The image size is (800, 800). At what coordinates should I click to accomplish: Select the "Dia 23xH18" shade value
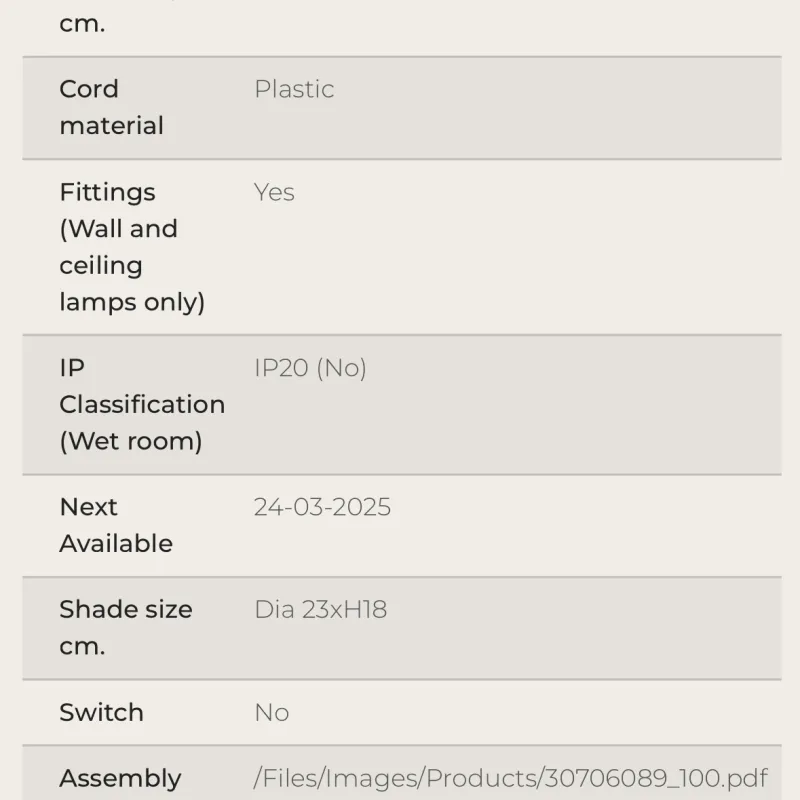(320, 609)
